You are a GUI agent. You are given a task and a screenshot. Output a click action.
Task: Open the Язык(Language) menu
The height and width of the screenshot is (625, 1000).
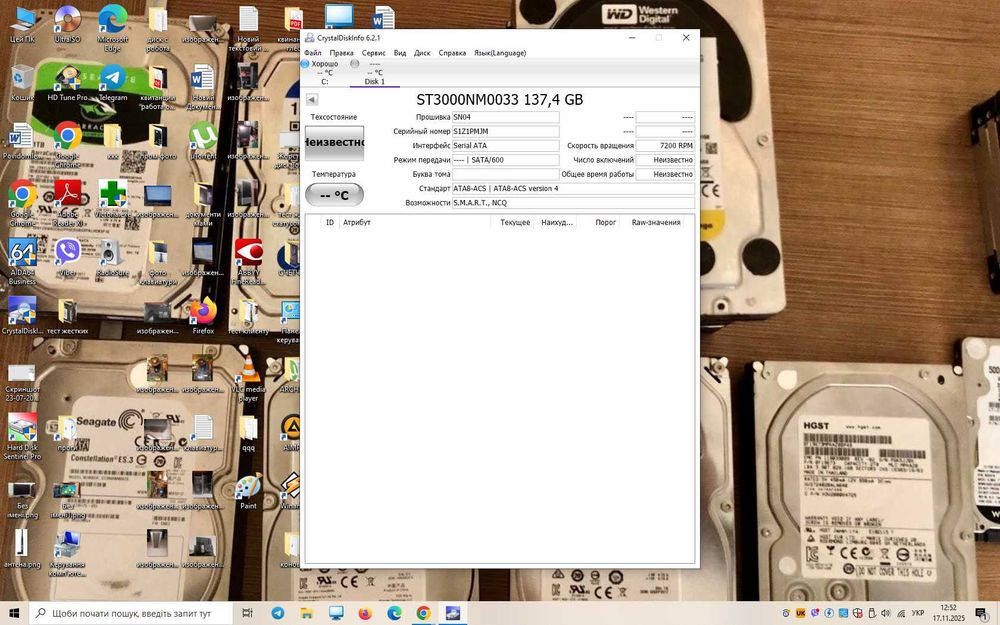pyautogui.click(x=500, y=53)
